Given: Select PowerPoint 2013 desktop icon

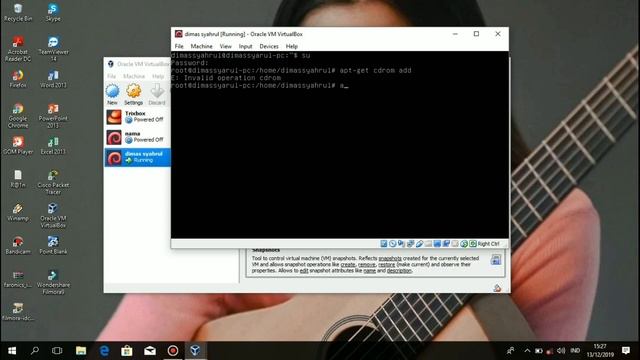Looking at the screenshot, I should point(53,116).
